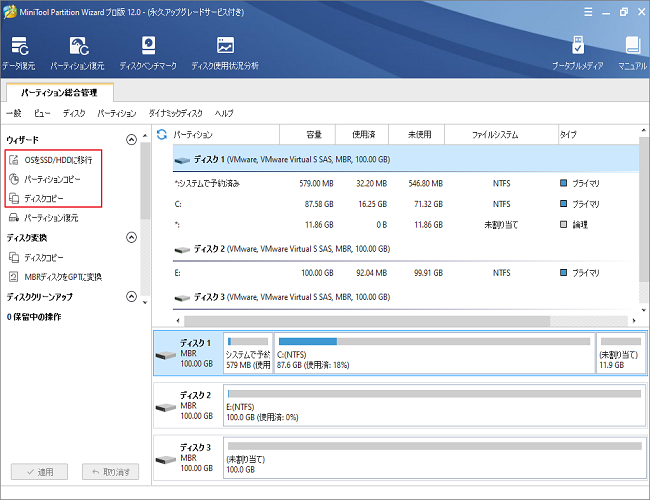The image size is (650, 500).
Task: Create ブータブルメディア
Action: point(577,53)
